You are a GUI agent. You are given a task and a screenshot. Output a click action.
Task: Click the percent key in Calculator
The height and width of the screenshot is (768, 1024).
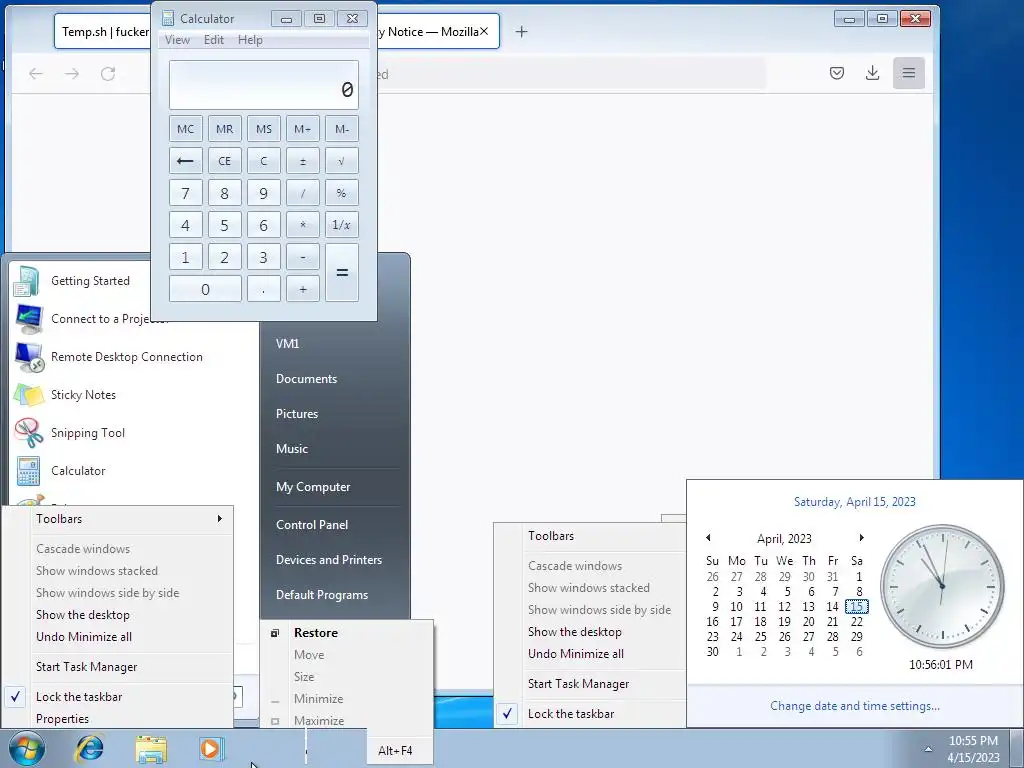342,193
